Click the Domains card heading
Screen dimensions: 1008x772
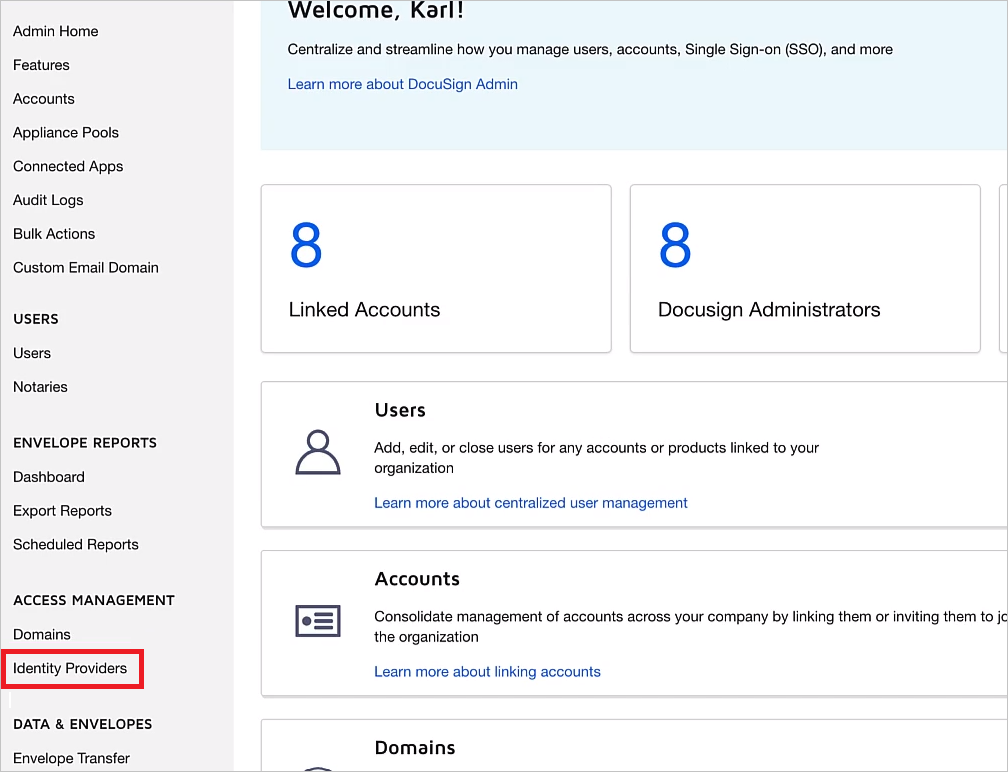tap(415, 748)
